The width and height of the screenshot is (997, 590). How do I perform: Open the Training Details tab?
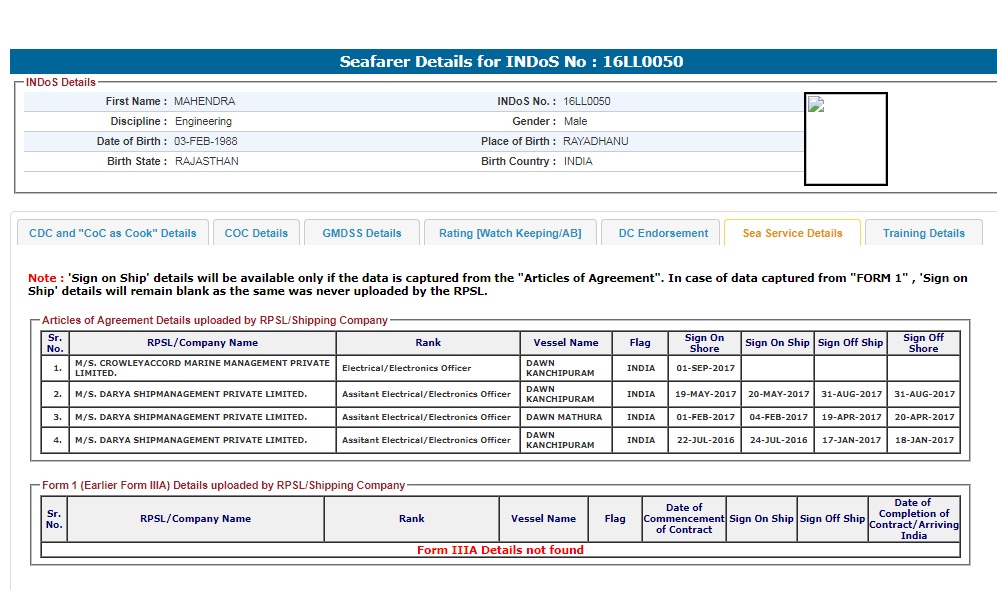(x=923, y=233)
